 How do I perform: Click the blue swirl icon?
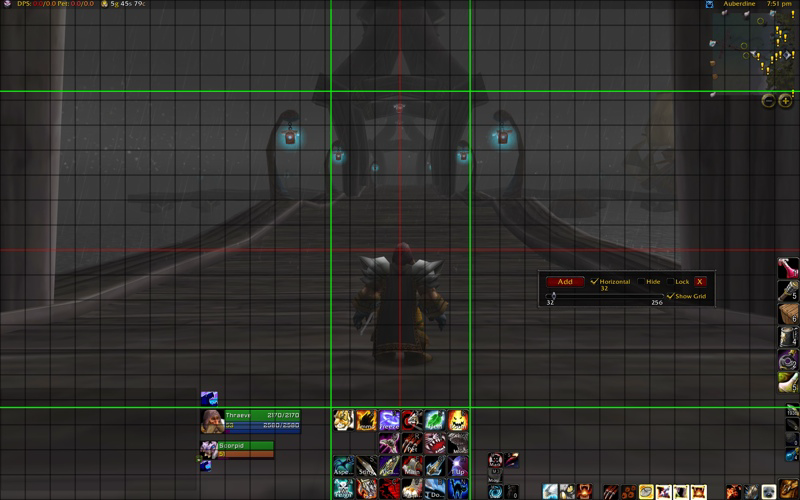(x=495, y=492)
